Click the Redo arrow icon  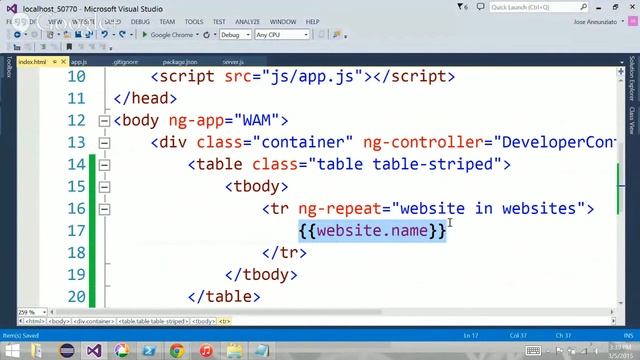pyautogui.click(x=122, y=35)
